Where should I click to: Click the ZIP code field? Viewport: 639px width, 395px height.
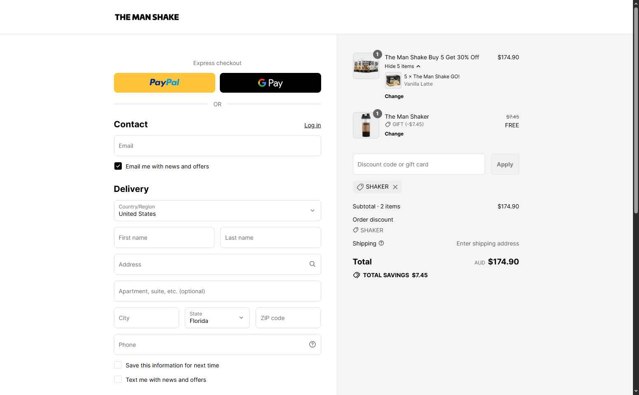point(288,318)
